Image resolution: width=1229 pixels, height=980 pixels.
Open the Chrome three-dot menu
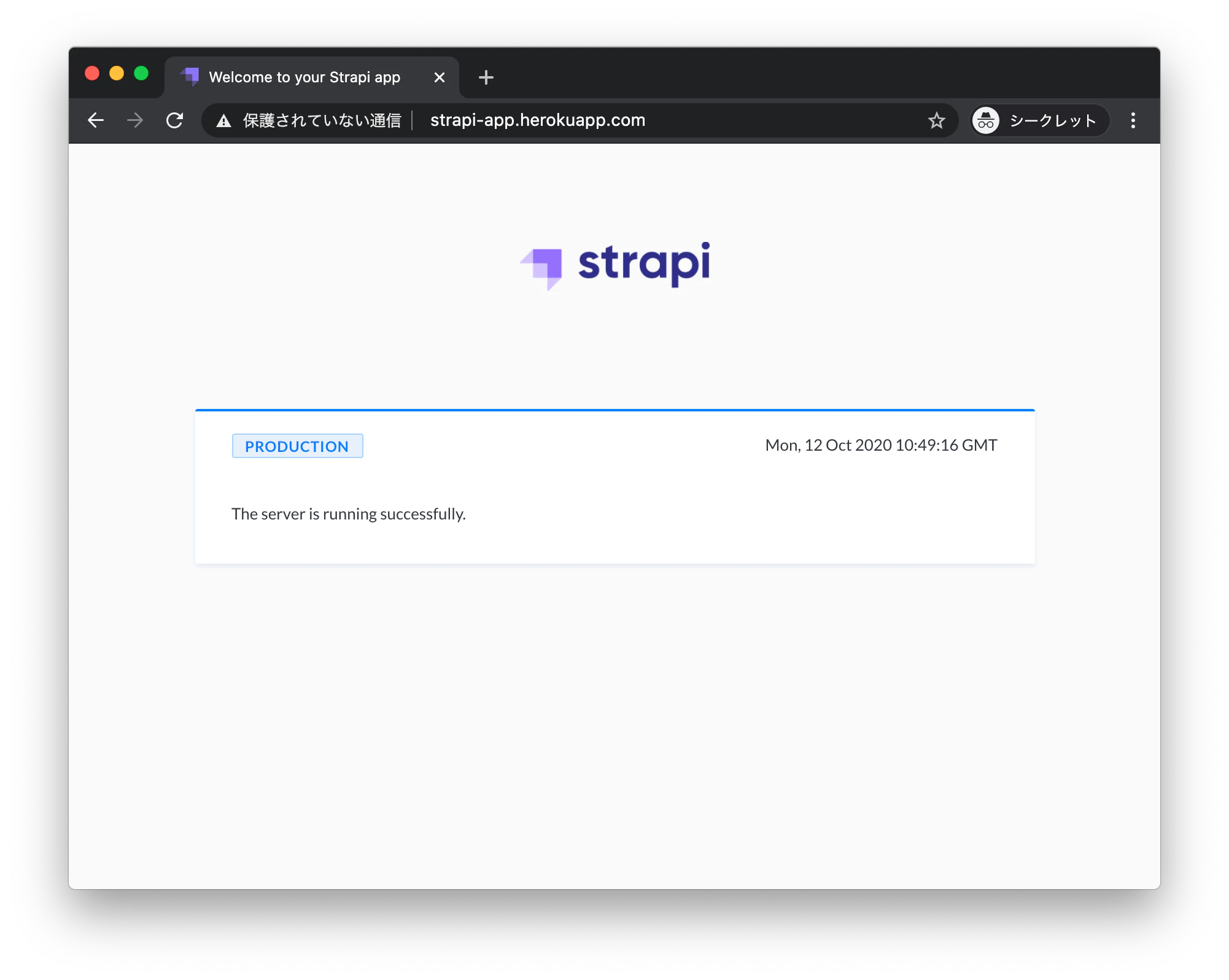[x=1133, y=120]
